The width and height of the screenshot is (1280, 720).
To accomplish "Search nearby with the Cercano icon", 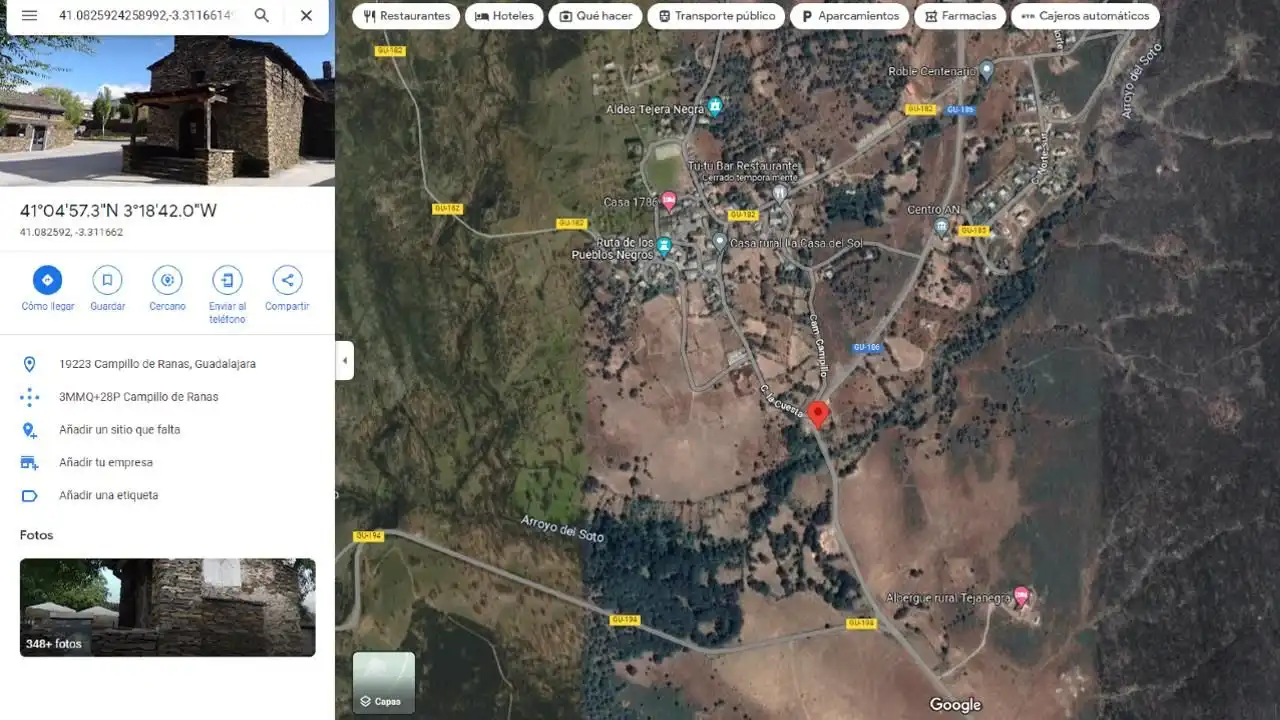I will (167, 280).
